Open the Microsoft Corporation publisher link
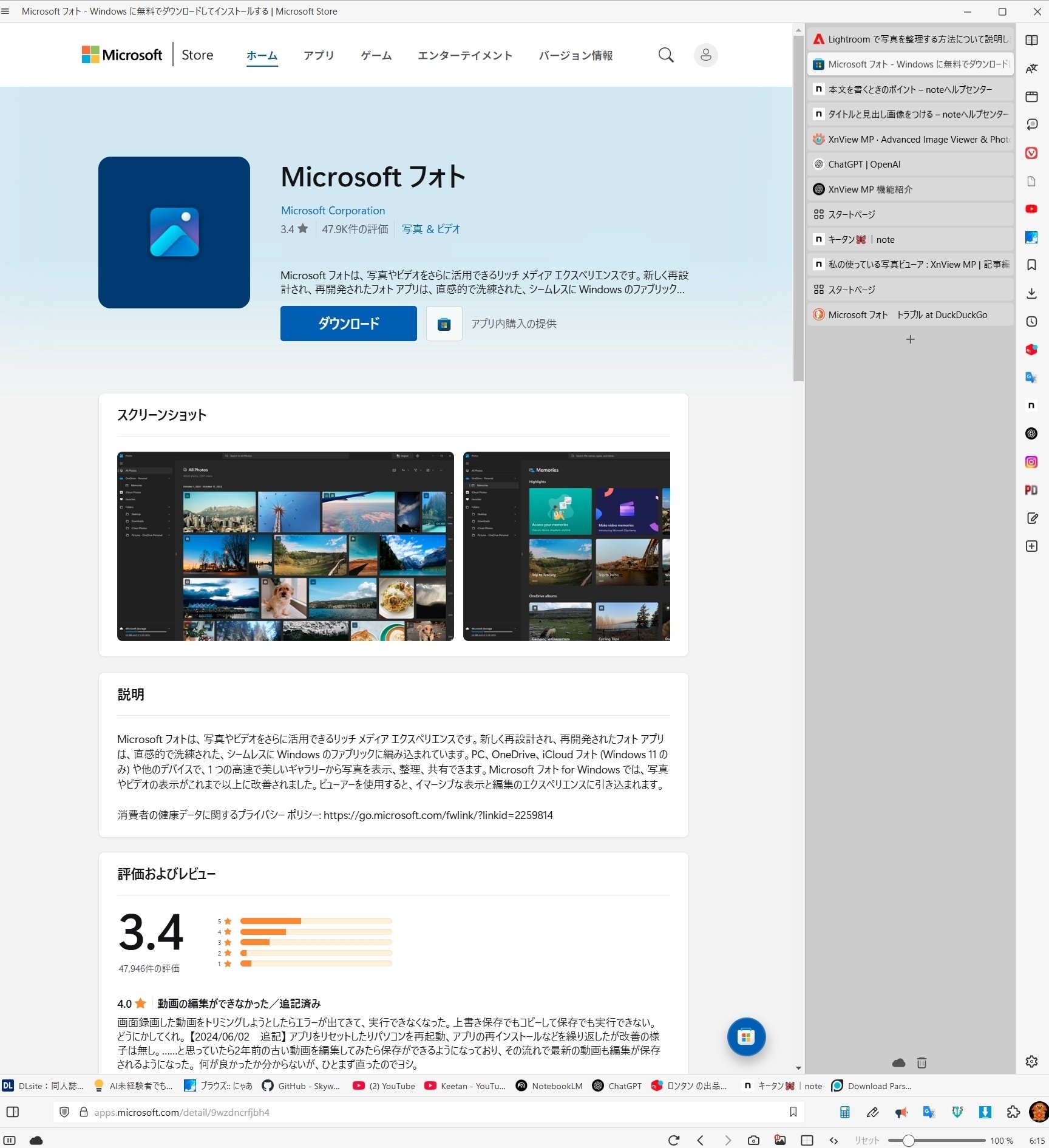Screen dimensions: 1049x1148 point(333,210)
